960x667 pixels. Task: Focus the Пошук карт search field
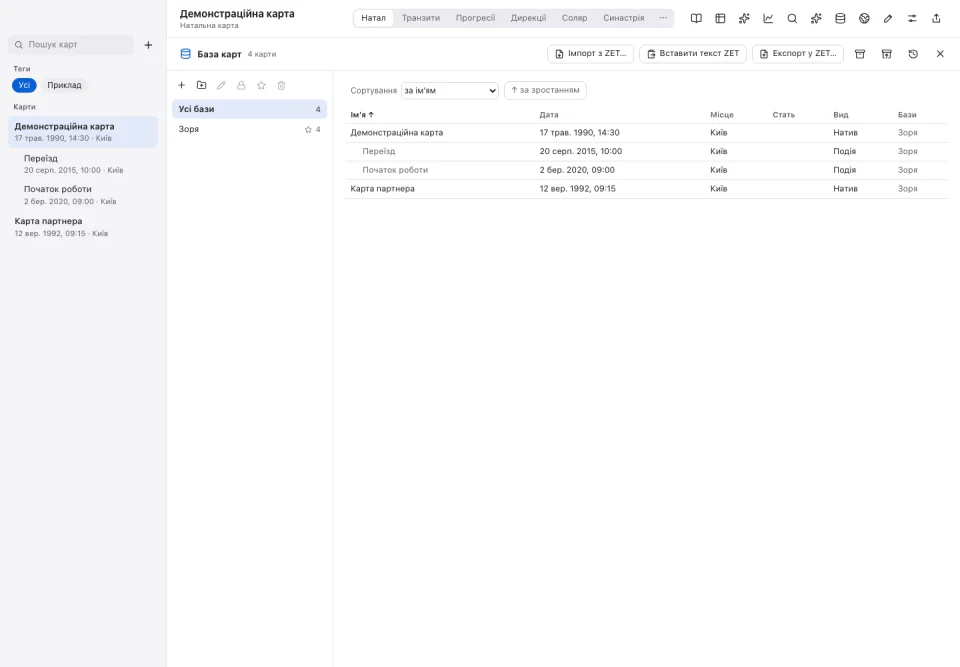tap(71, 45)
